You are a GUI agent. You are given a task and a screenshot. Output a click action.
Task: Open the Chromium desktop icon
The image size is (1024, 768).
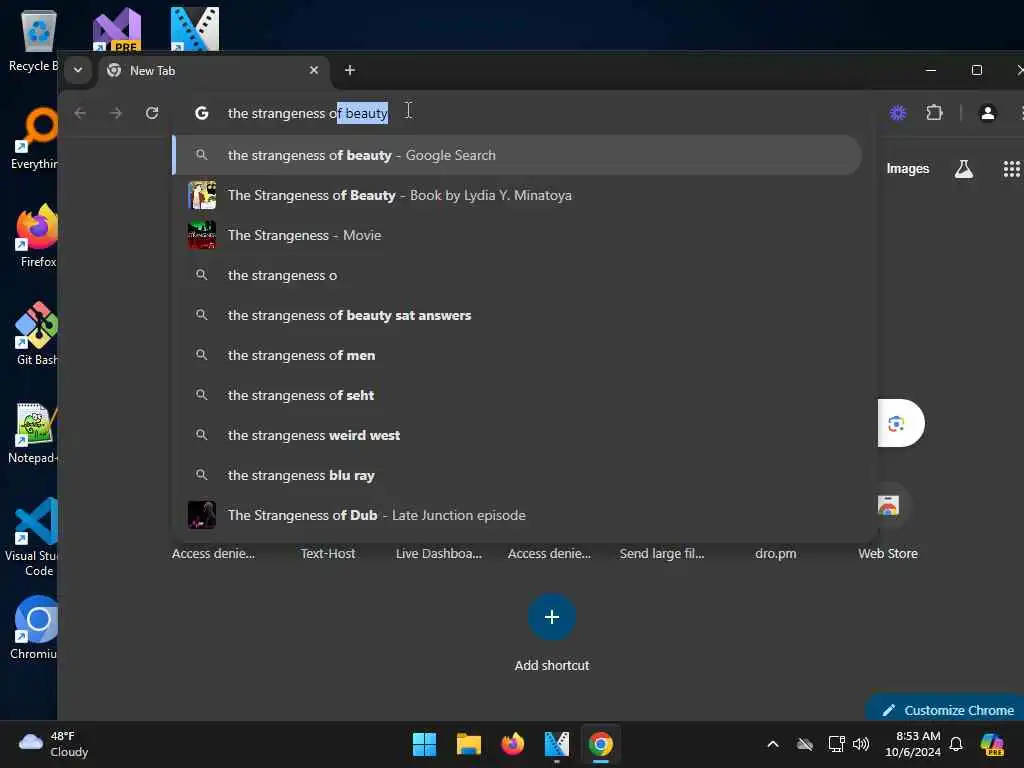35,628
